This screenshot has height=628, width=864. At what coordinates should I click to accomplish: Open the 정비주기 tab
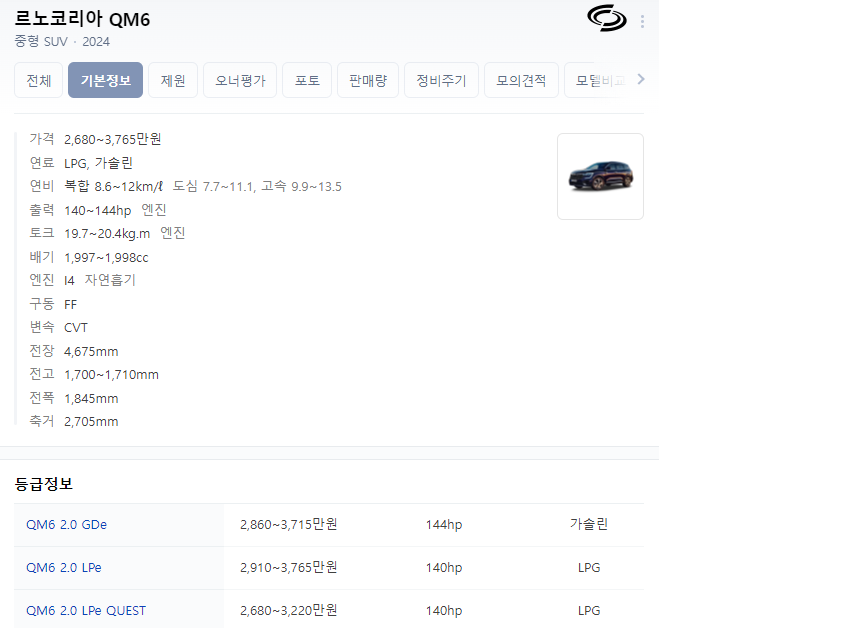pos(441,80)
